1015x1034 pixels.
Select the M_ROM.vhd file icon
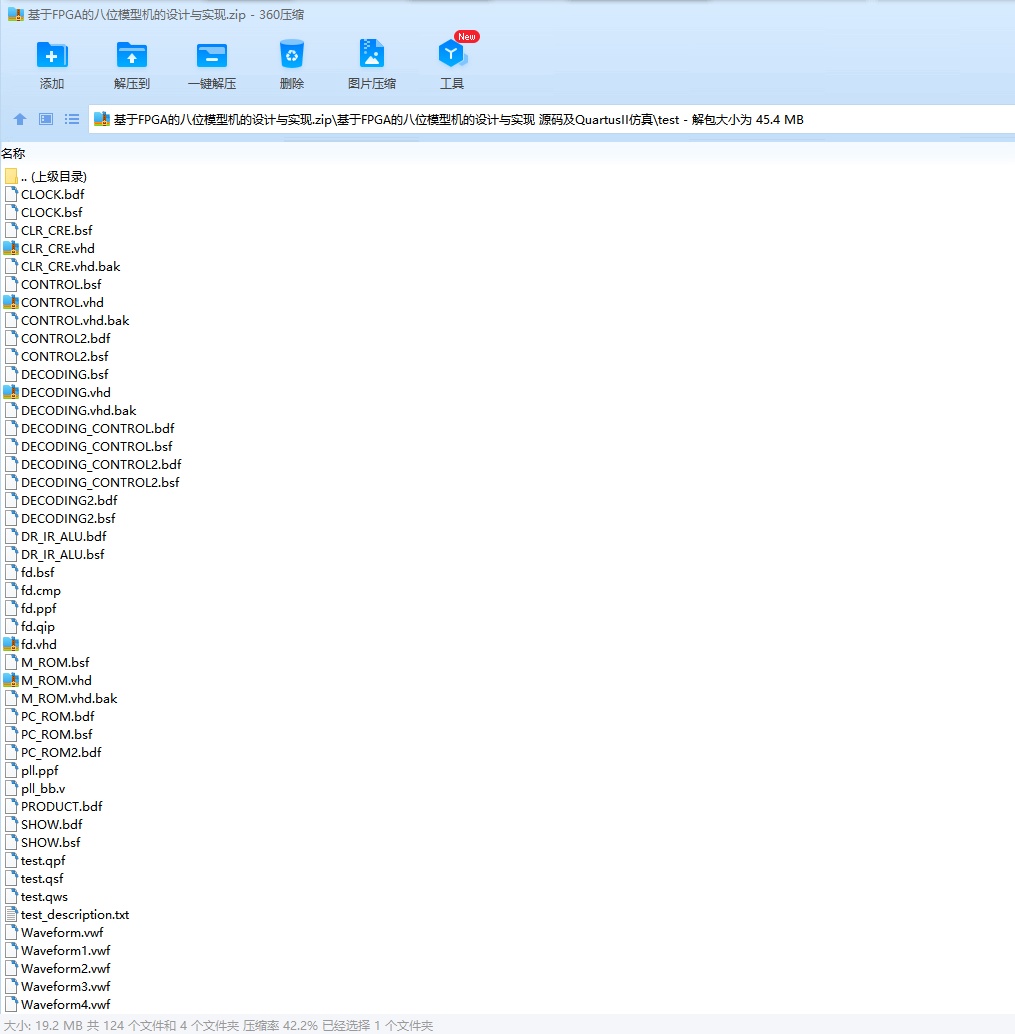point(11,681)
